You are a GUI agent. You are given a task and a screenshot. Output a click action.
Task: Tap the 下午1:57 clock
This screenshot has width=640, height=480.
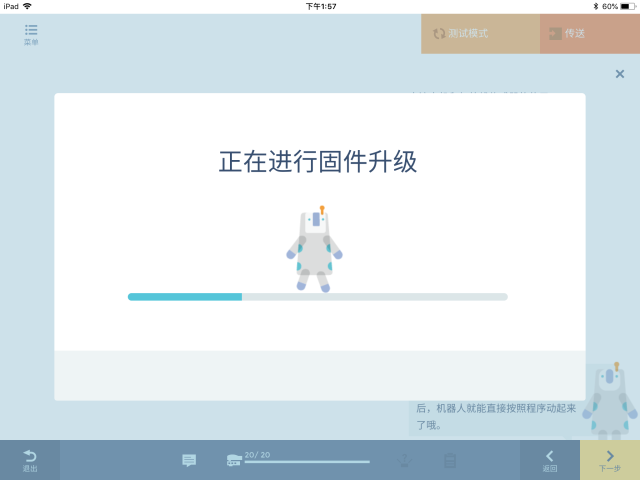pyautogui.click(x=321, y=6)
